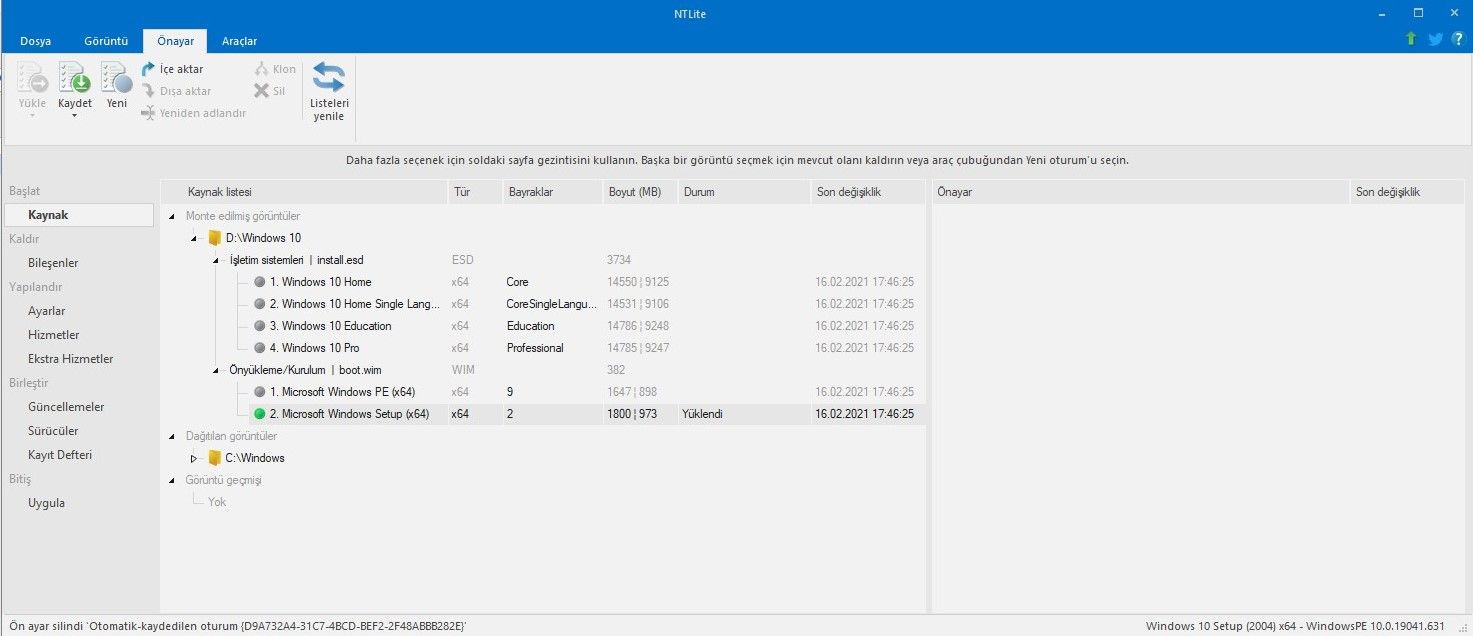Click the Windows 10 Setup version status text

click(1295, 626)
